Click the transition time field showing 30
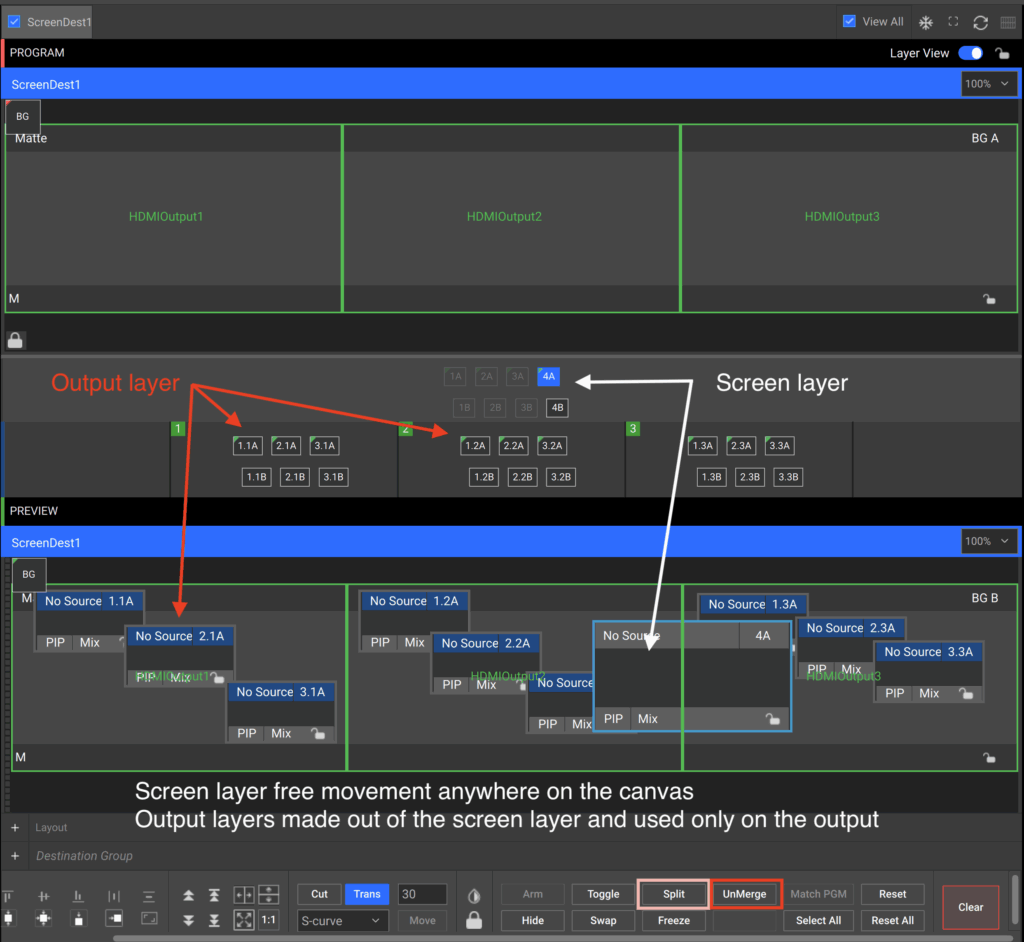 (x=421, y=894)
